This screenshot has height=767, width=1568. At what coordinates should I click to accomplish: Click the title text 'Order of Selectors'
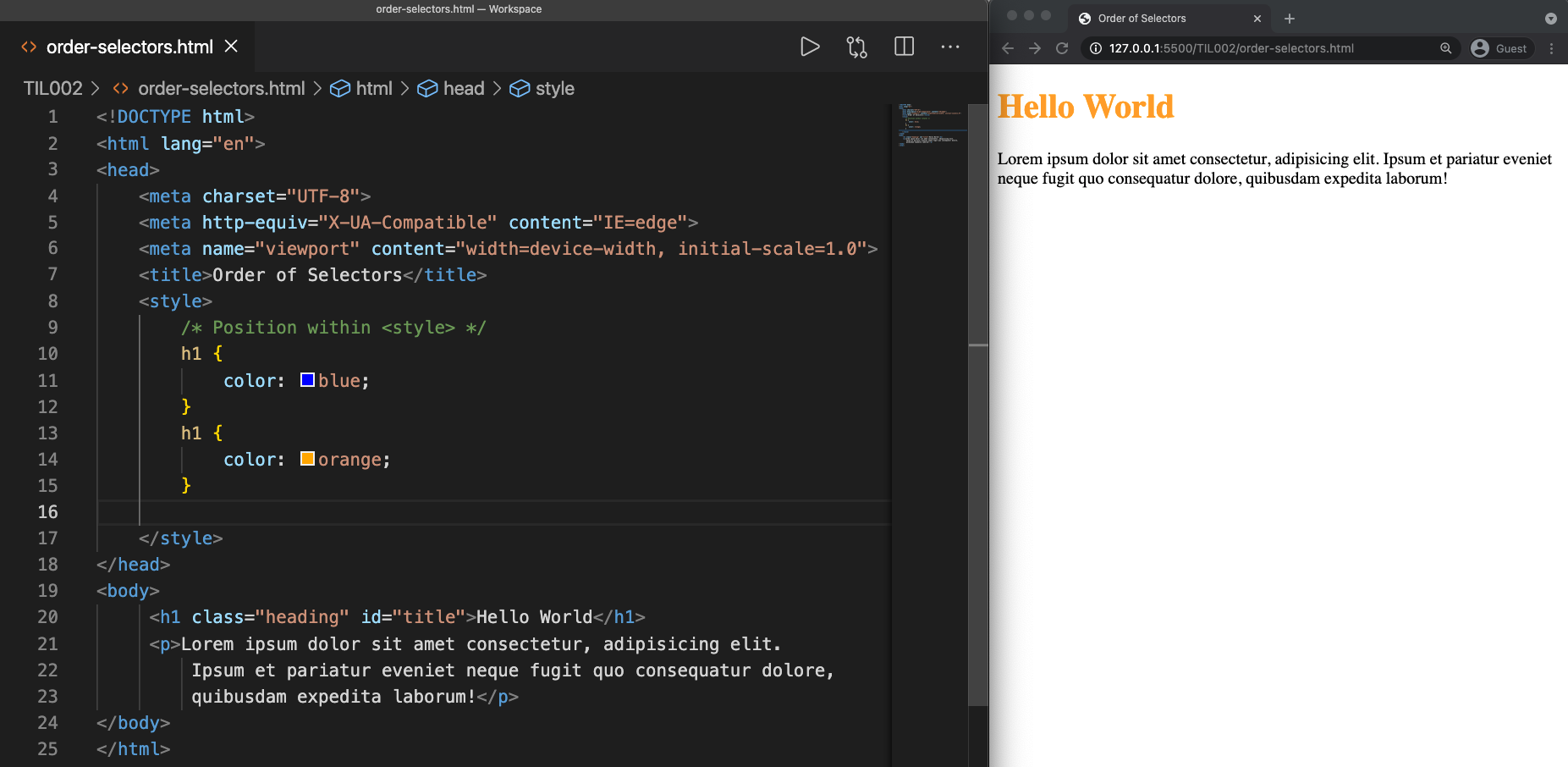[307, 275]
